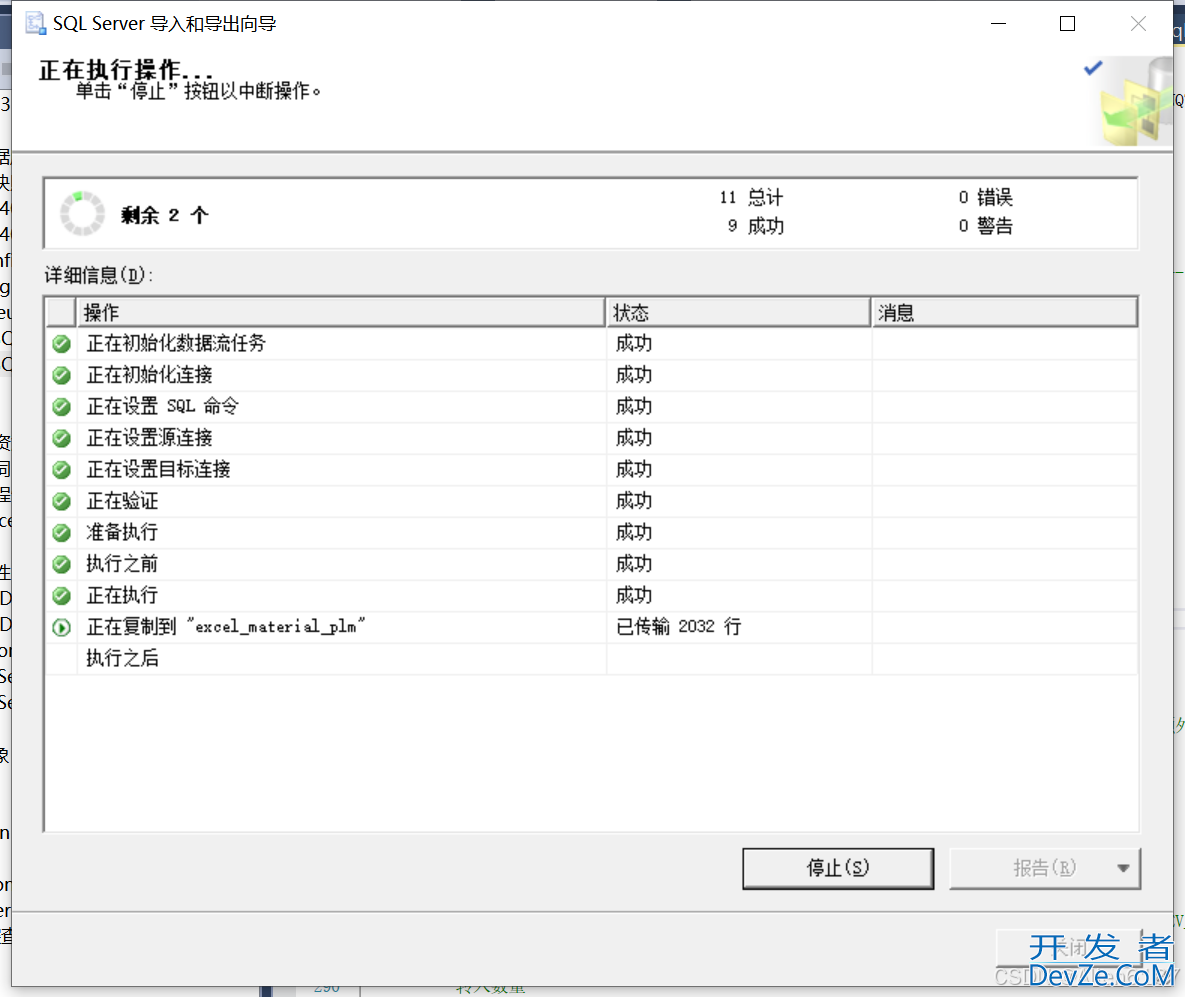Image resolution: width=1185 pixels, height=997 pixels.
Task: Click the 0 警告 summary text
Action: click(985, 226)
